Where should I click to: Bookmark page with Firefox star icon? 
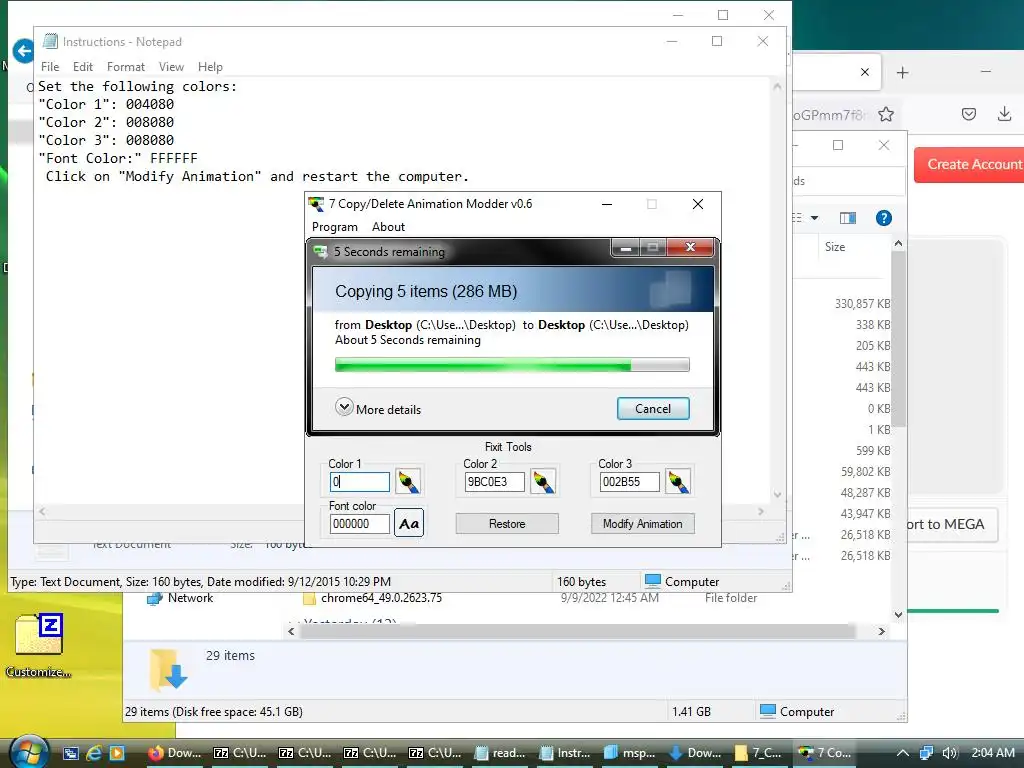(886, 115)
